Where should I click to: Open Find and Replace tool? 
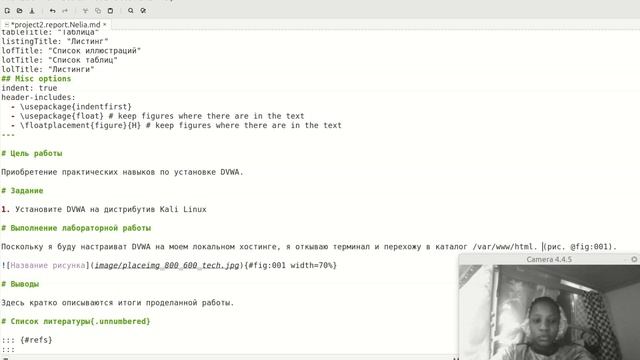point(143,11)
